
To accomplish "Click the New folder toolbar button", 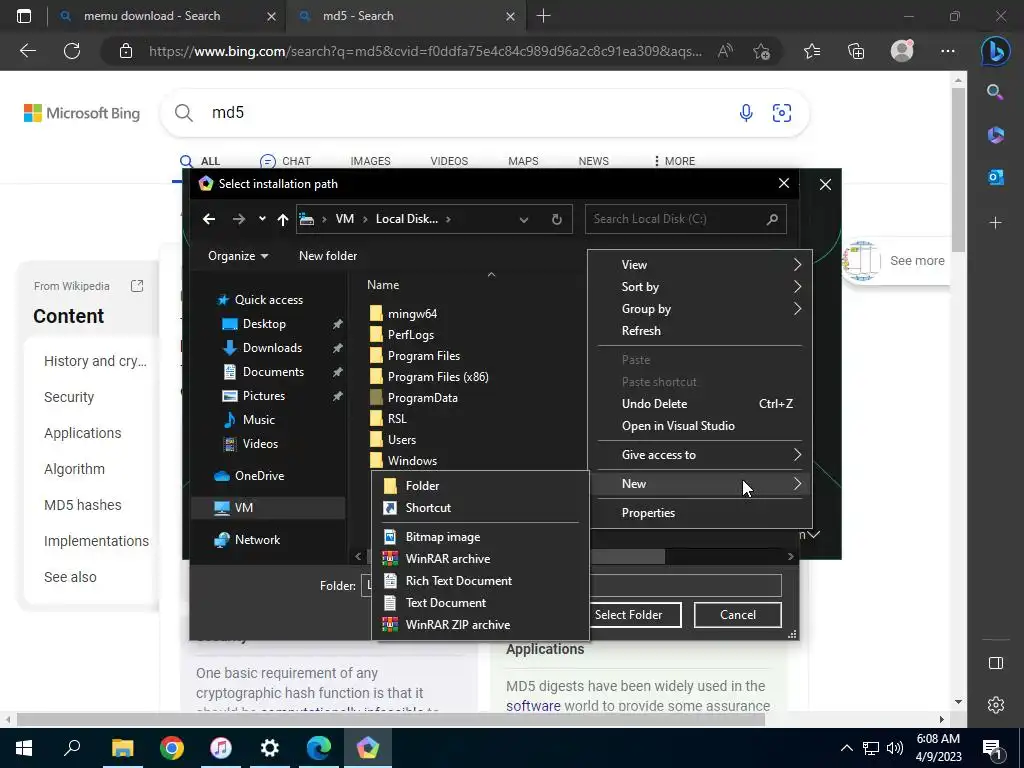I will [328, 256].
